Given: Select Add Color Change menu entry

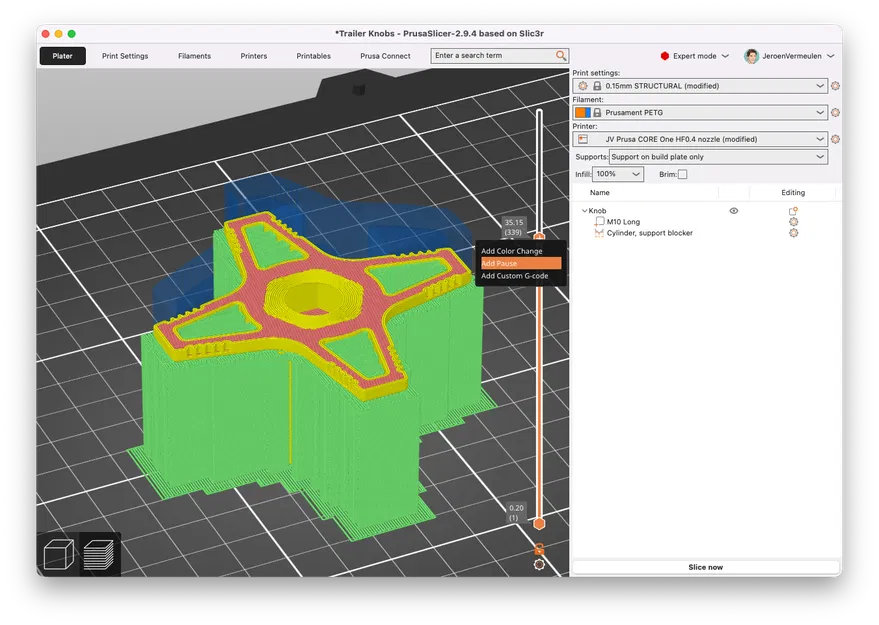Looking at the screenshot, I should coord(511,251).
